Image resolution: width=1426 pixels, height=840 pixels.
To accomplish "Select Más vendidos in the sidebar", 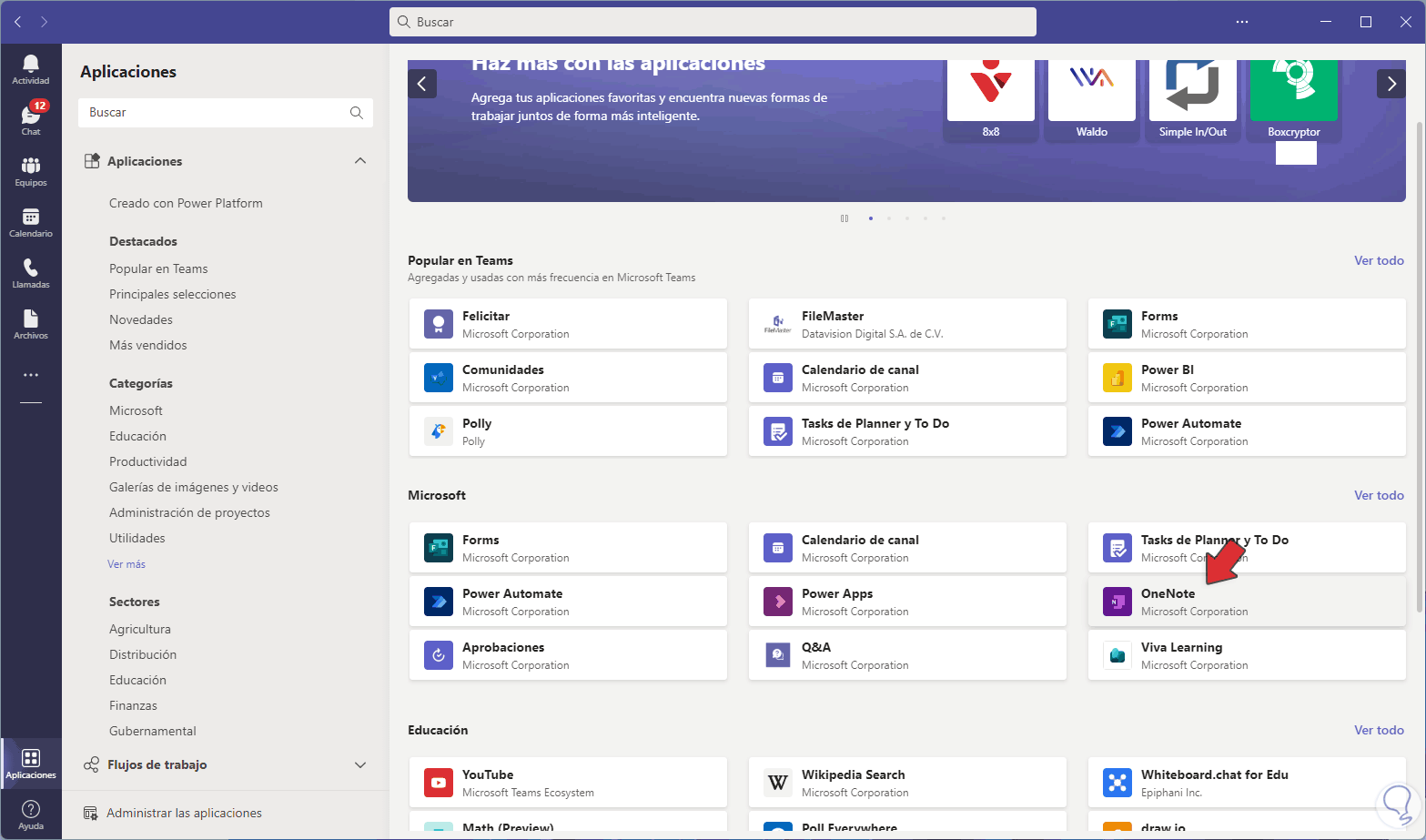I will coord(148,345).
